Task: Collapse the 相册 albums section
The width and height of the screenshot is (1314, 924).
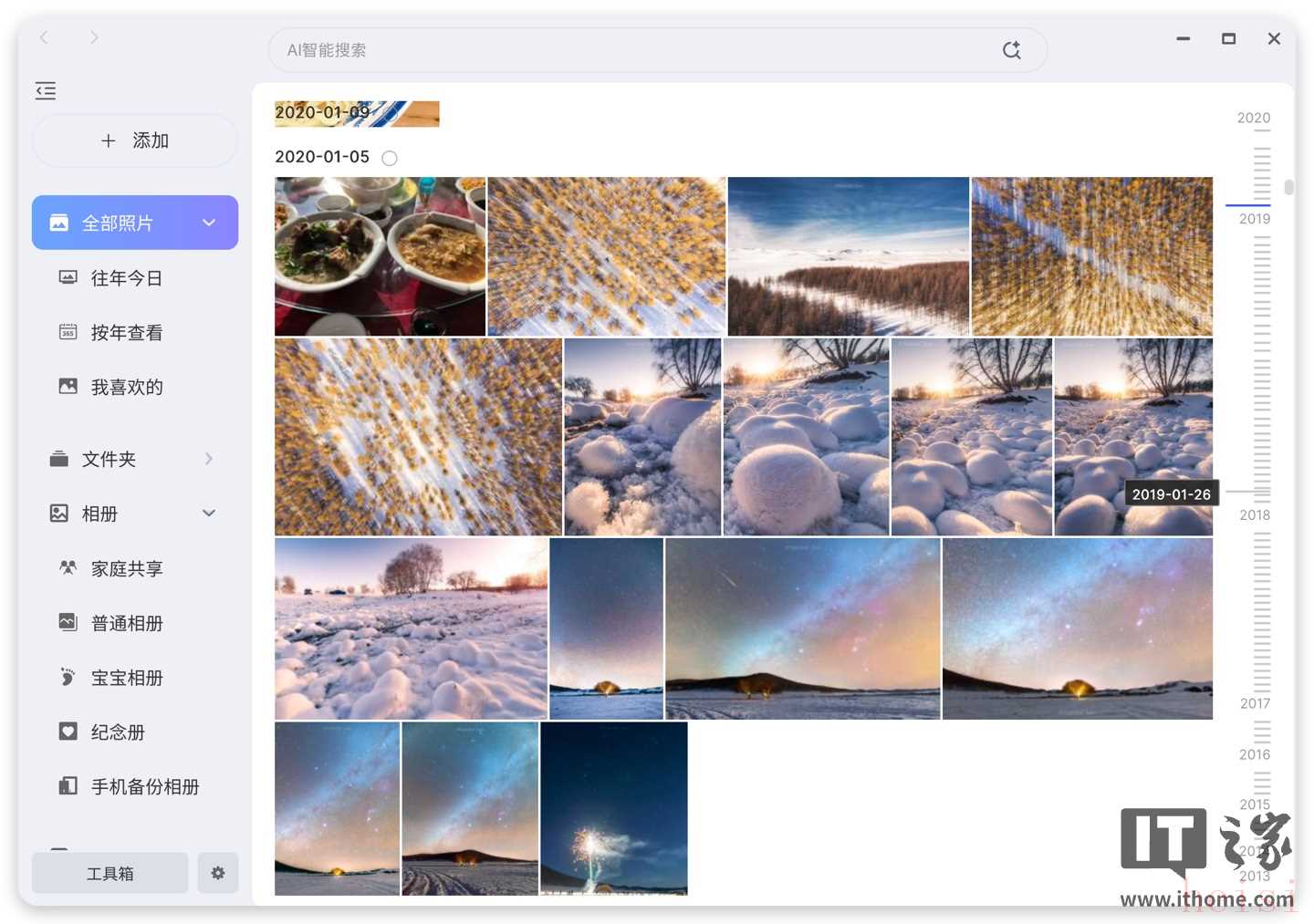Action: (209, 514)
